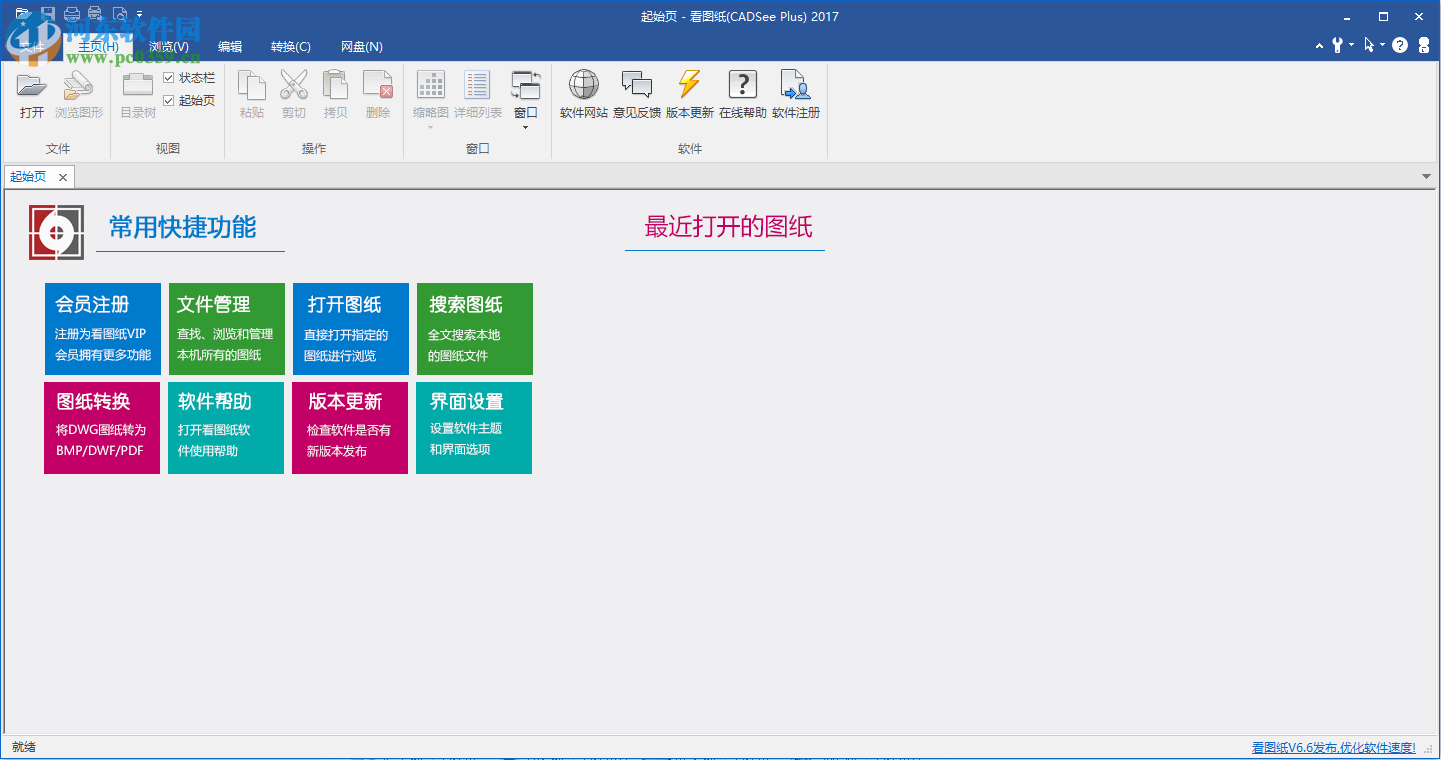This screenshot has height=760, width=1441.
Task: Expand the quick access toolbar customization arrow
Action: pyautogui.click(x=140, y=14)
